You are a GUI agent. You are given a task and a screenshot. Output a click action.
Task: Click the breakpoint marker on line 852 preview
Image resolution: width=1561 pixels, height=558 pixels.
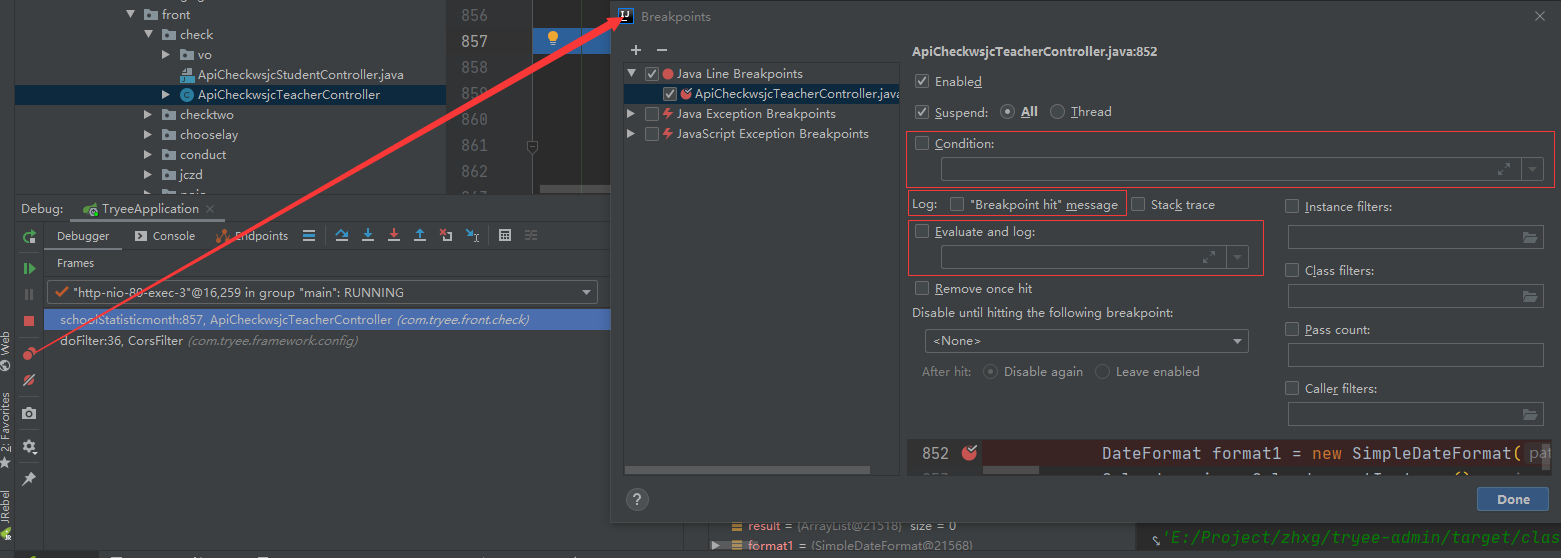(968, 453)
